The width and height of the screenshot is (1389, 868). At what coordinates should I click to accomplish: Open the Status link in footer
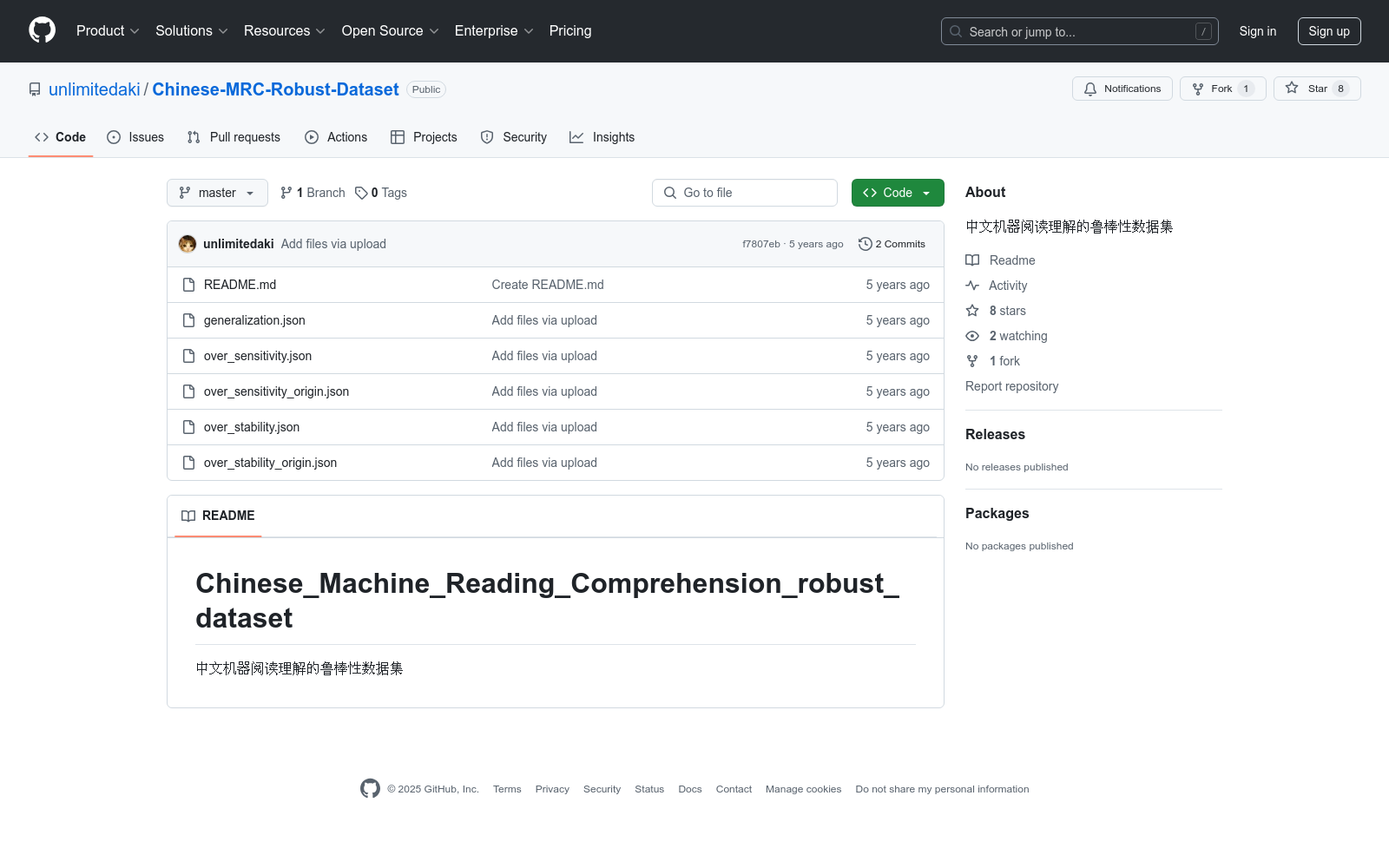point(649,789)
